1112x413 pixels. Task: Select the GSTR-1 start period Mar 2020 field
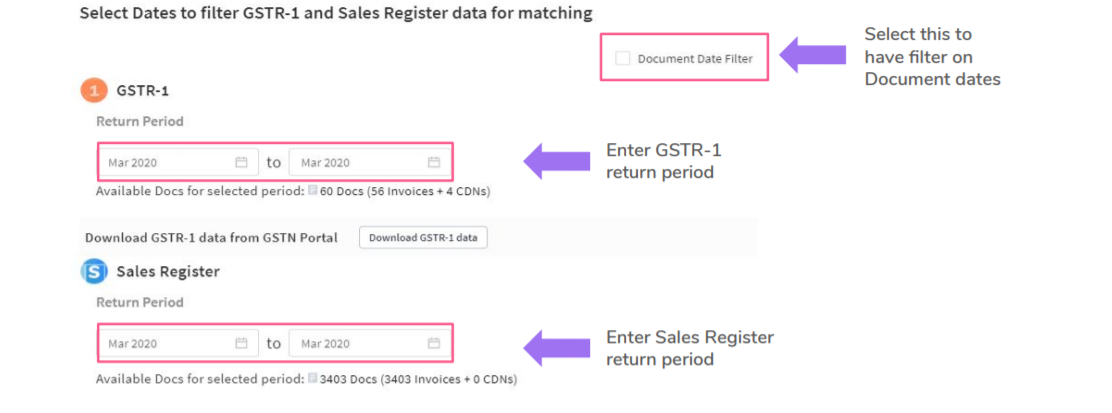[165, 162]
